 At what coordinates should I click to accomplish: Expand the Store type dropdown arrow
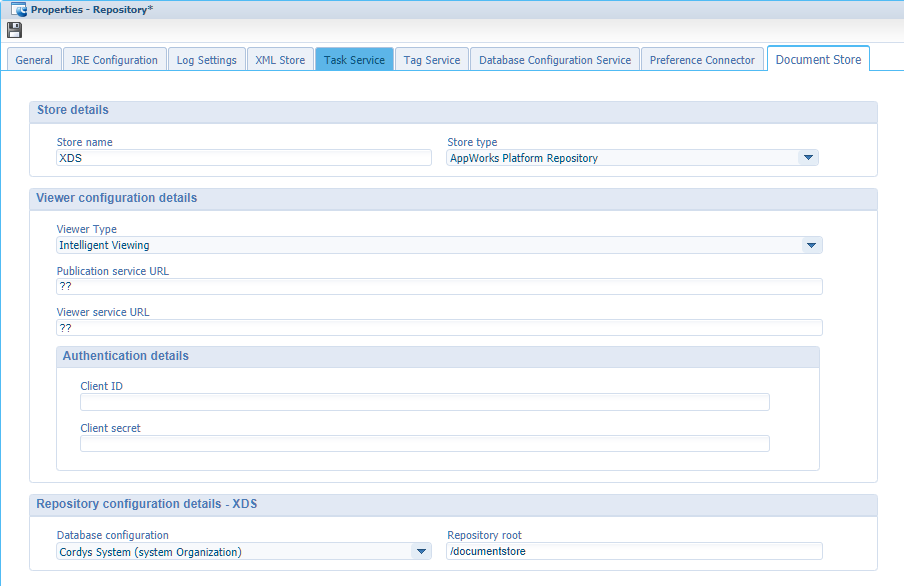tap(807, 158)
